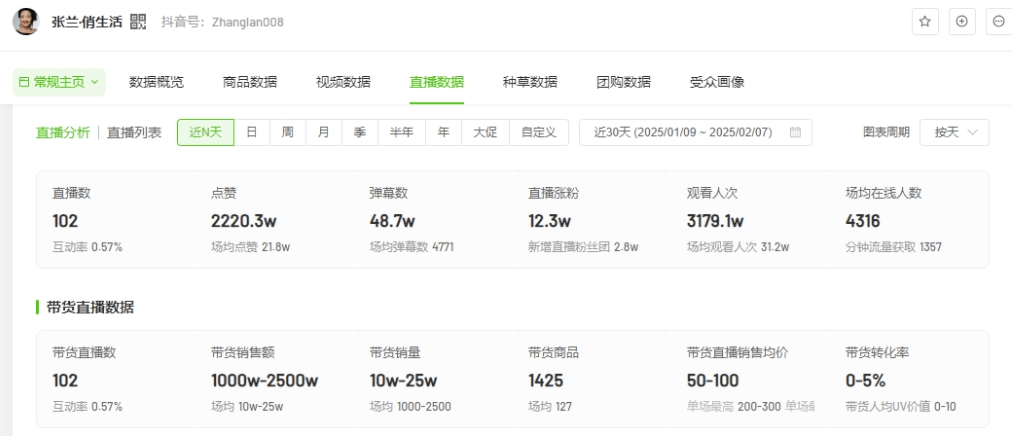Expand the 按天 chart period dropdown
The width and height of the screenshot is (1021, 441).
point(955,132)
